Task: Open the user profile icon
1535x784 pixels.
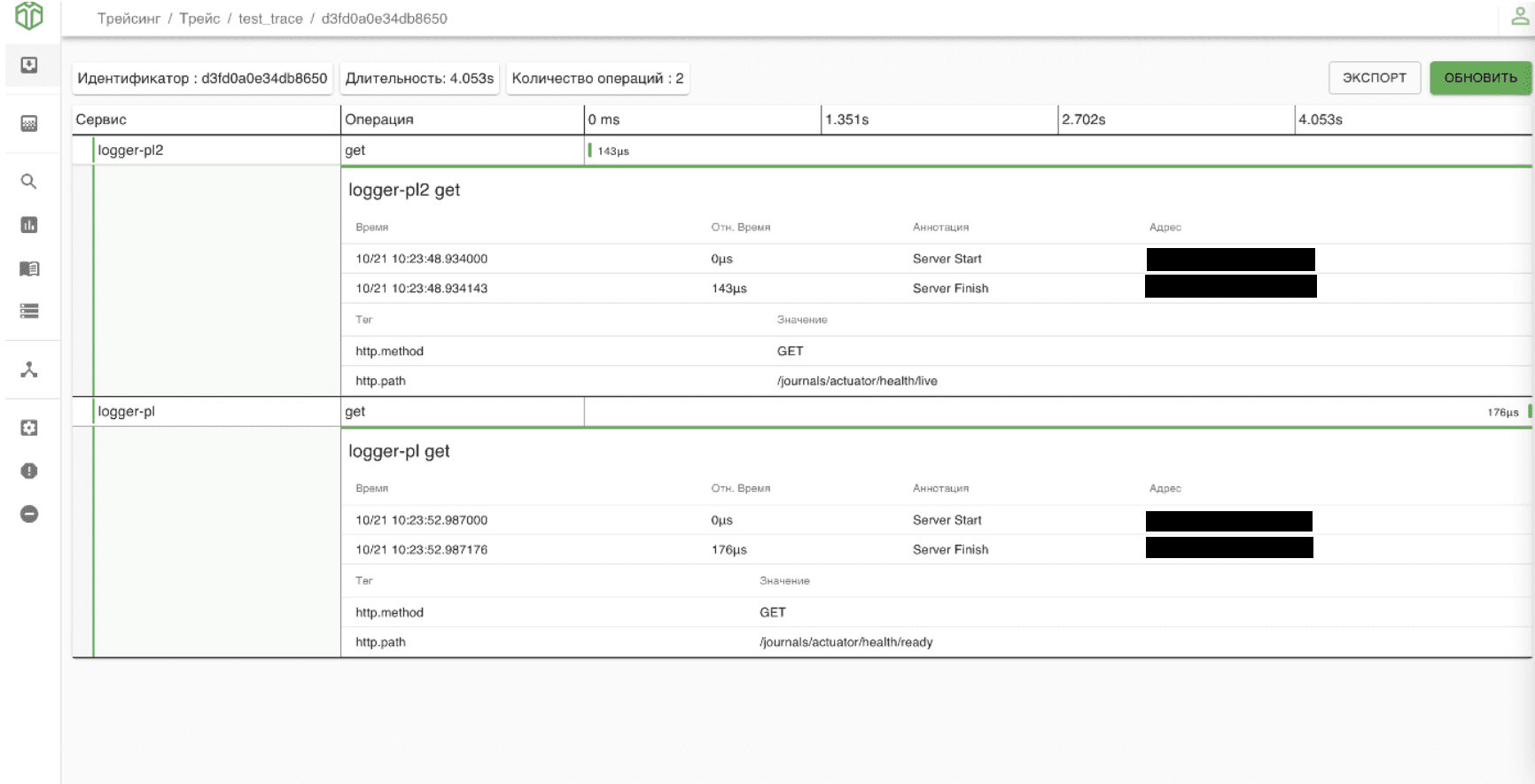Action: pos(1519,17)
